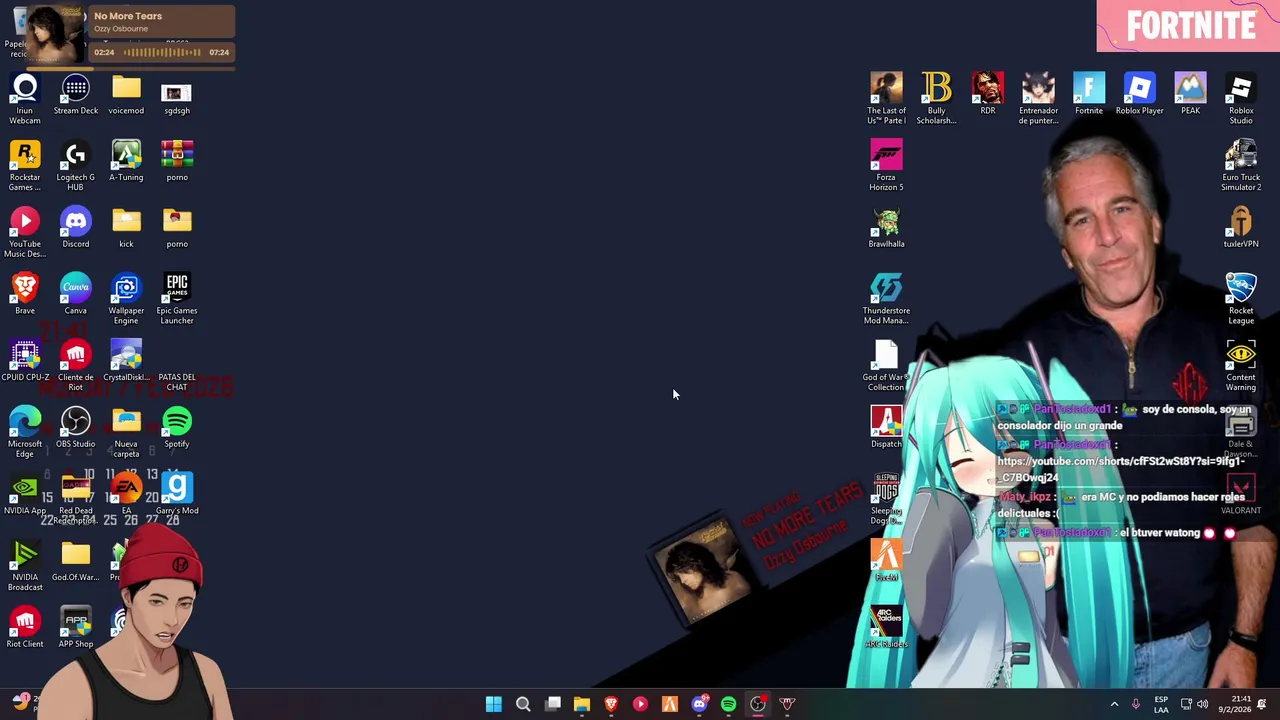Open the Windows Start menu

[494, 704]
